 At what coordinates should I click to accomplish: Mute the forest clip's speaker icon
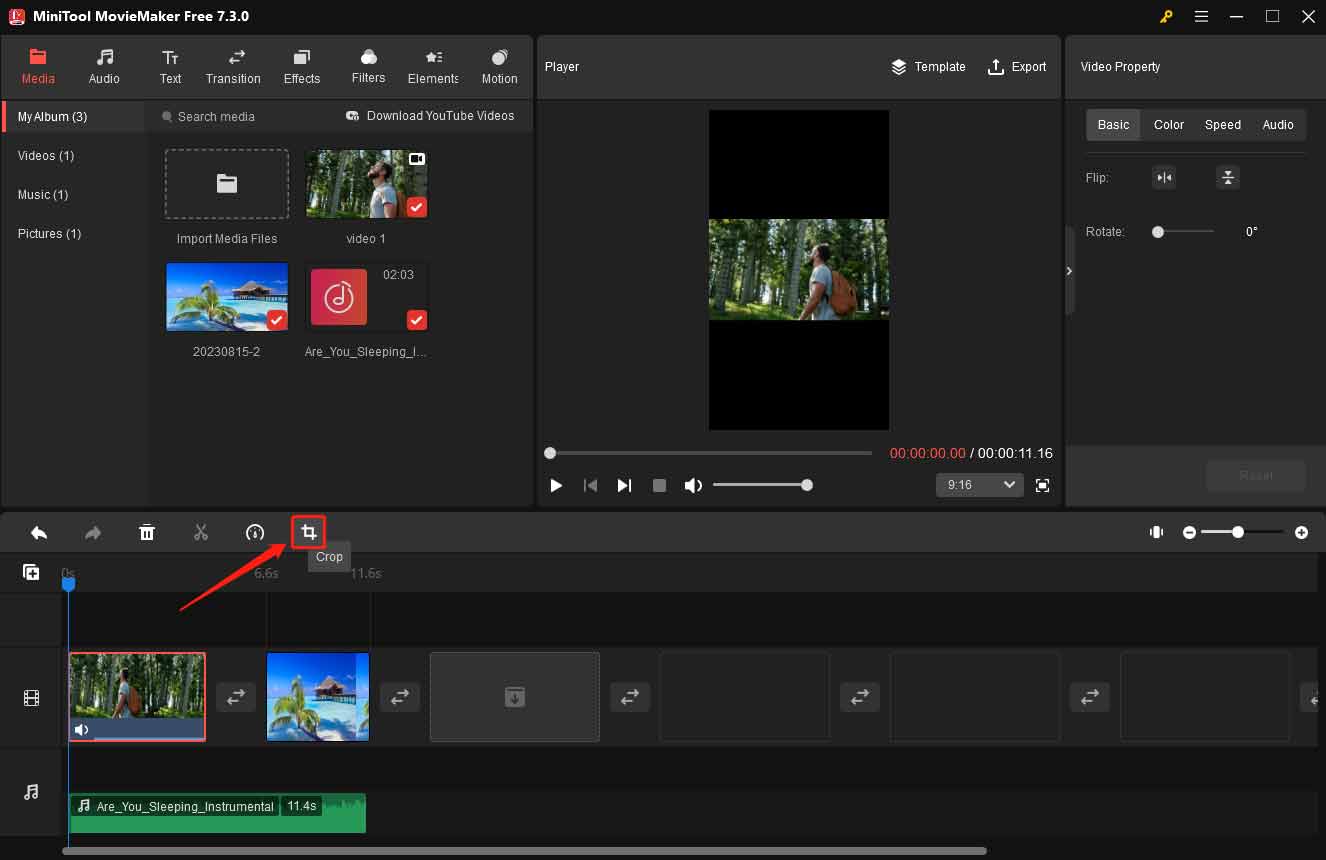[81, 730]
